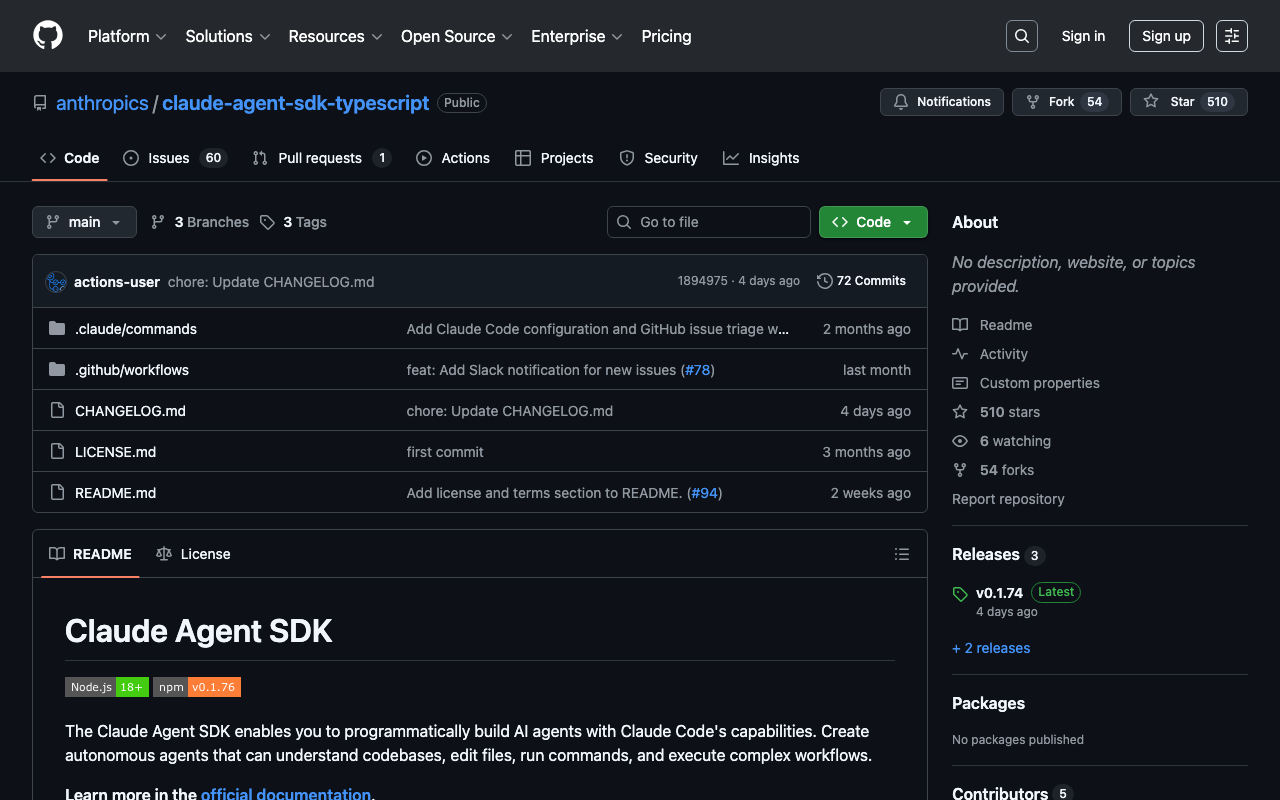Open the Pull requests tab
The image size is (1280, 800).
click(x=319, y=158)
